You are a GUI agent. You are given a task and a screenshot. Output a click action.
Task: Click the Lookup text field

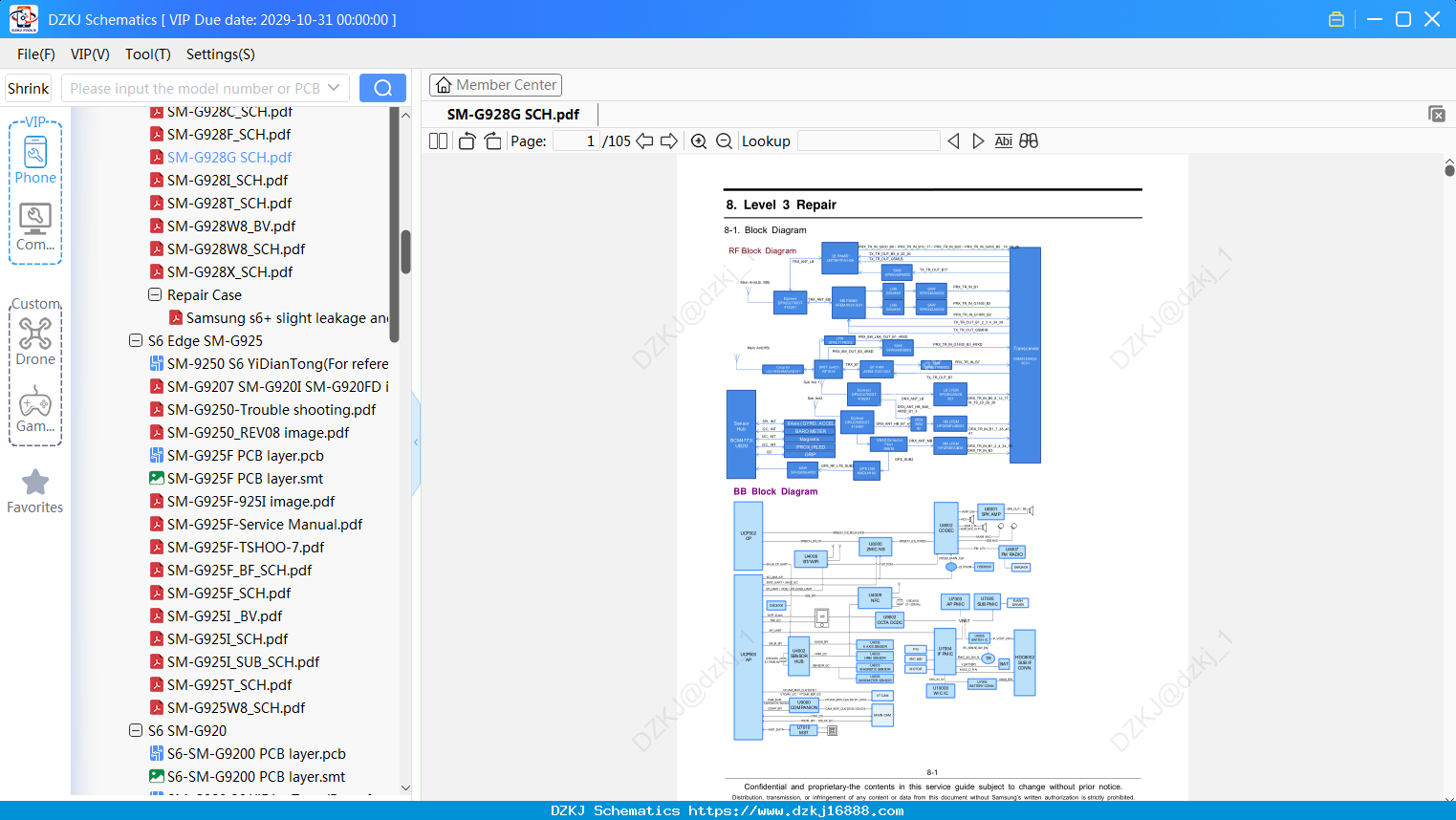pos(869,141)
